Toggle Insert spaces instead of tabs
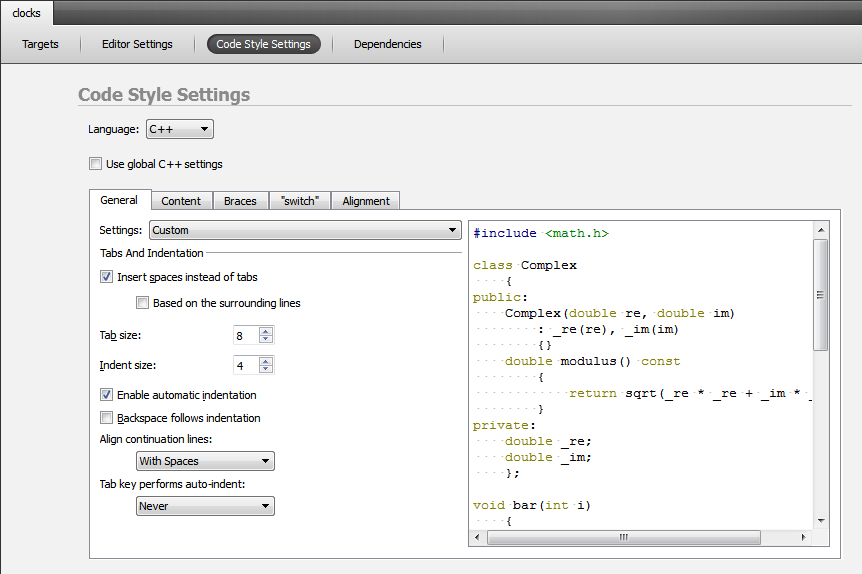The image size is (862, 574). pos(107,277)
